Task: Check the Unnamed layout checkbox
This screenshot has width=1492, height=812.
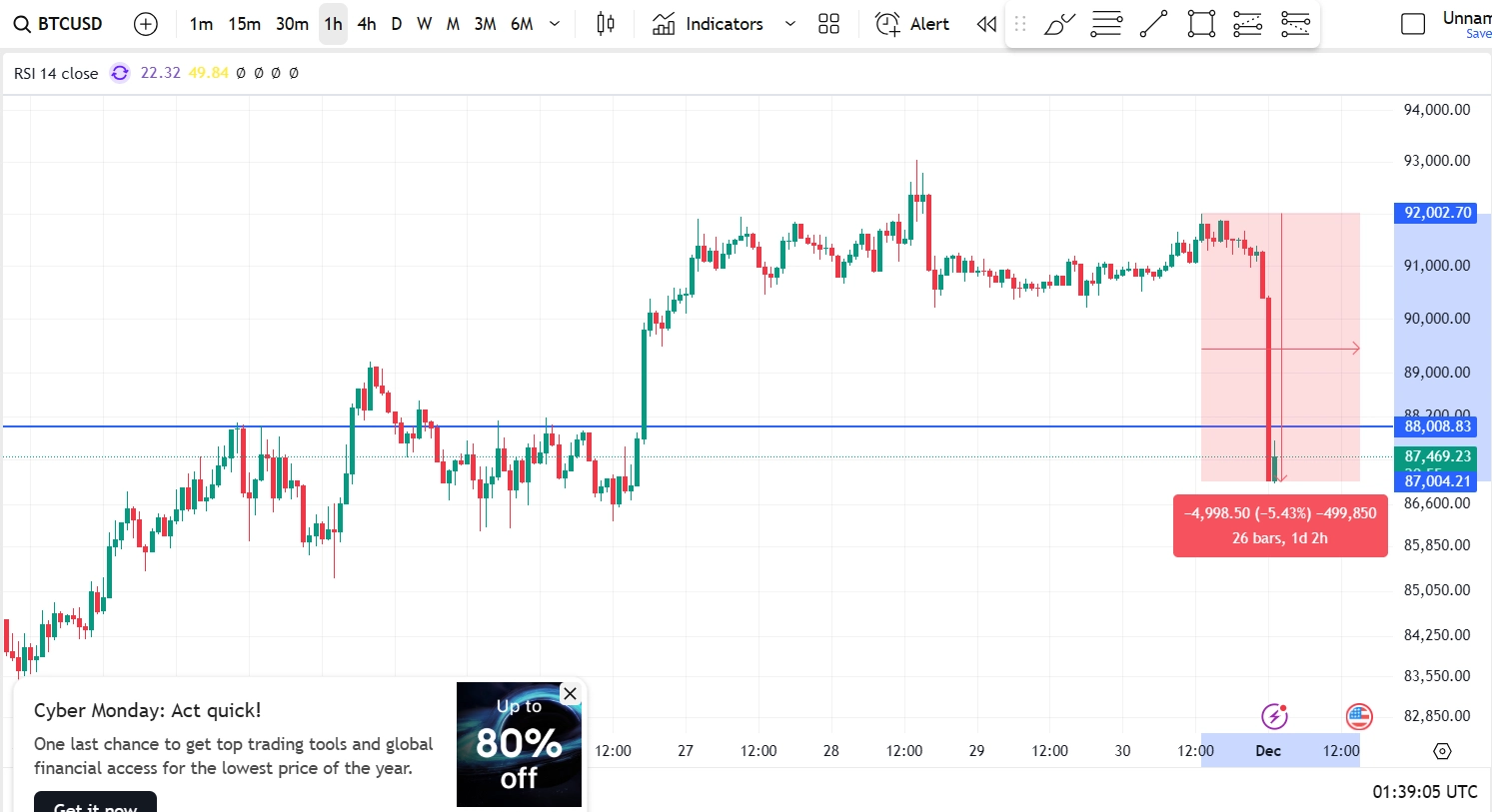Action: tap(1413, 23)
